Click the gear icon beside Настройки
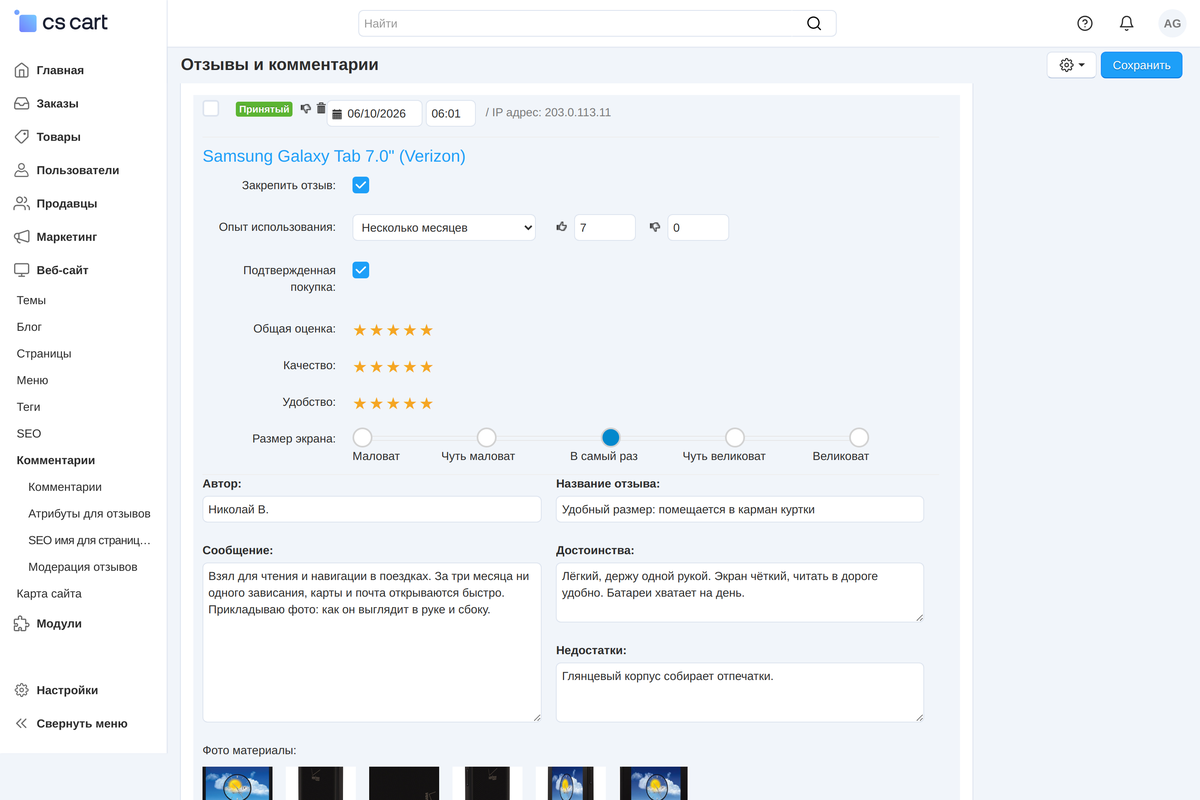 click(x=22, y=690)
